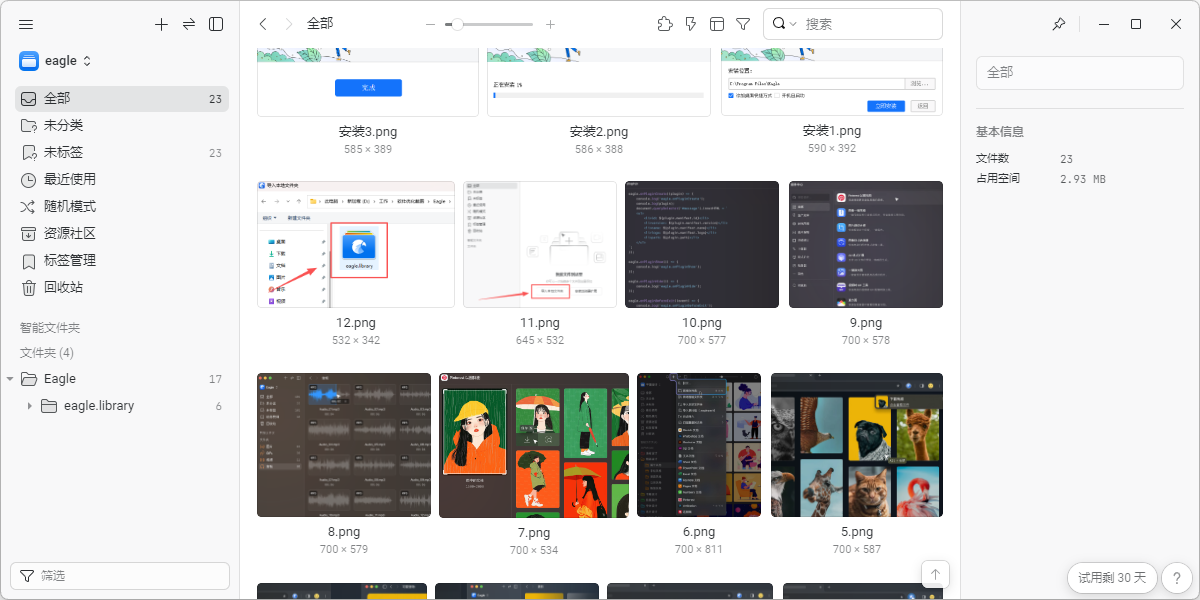Open 回收站 in the sidebar
Screen dimensions: 1200x600
pyautogui.click(x=63, y=287)
